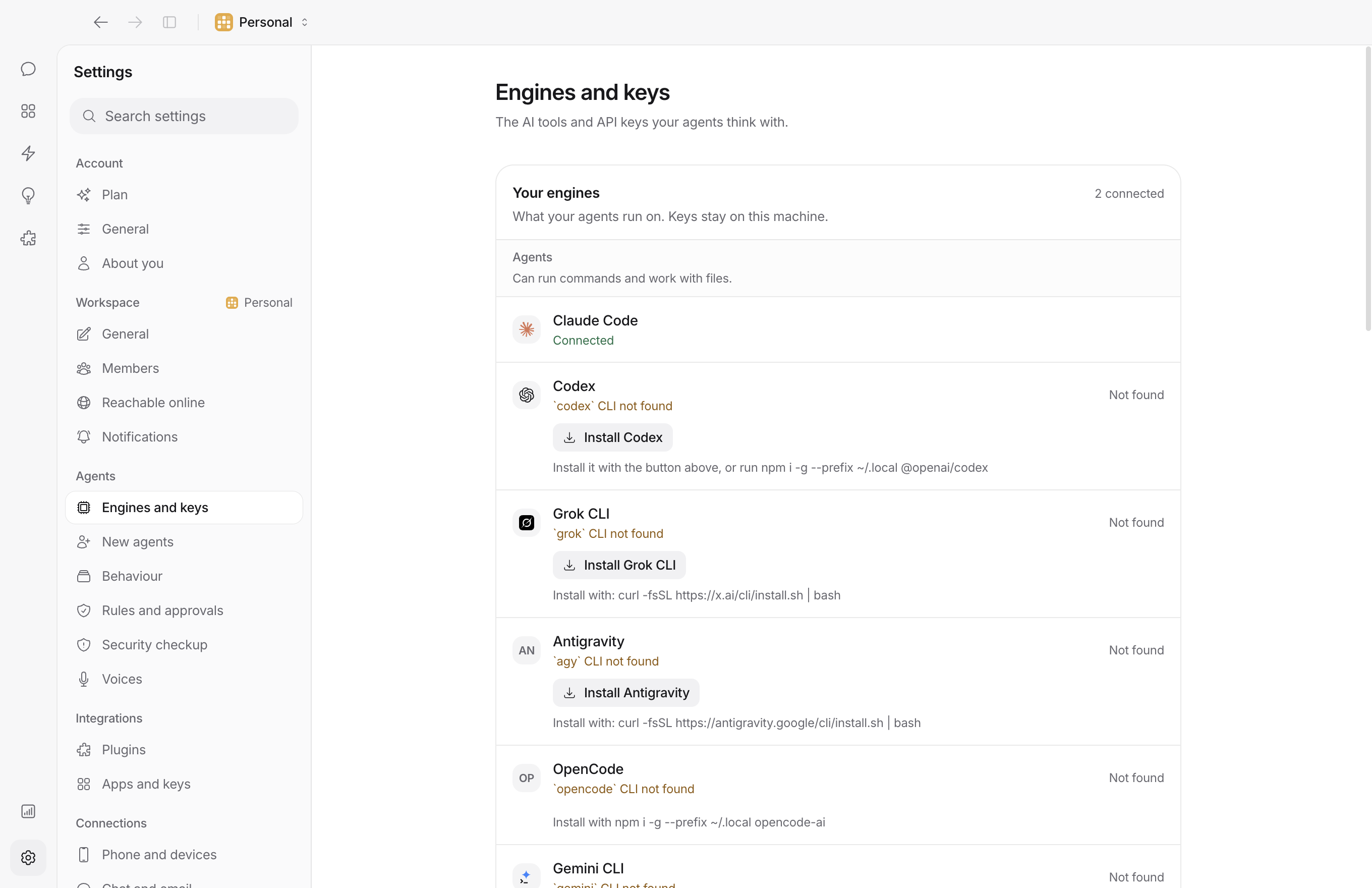Screen dimensions: 1372x888
Task: Open the four-squares apps icon in left rail
Action: pyautogui.click(x=28, y=110)
